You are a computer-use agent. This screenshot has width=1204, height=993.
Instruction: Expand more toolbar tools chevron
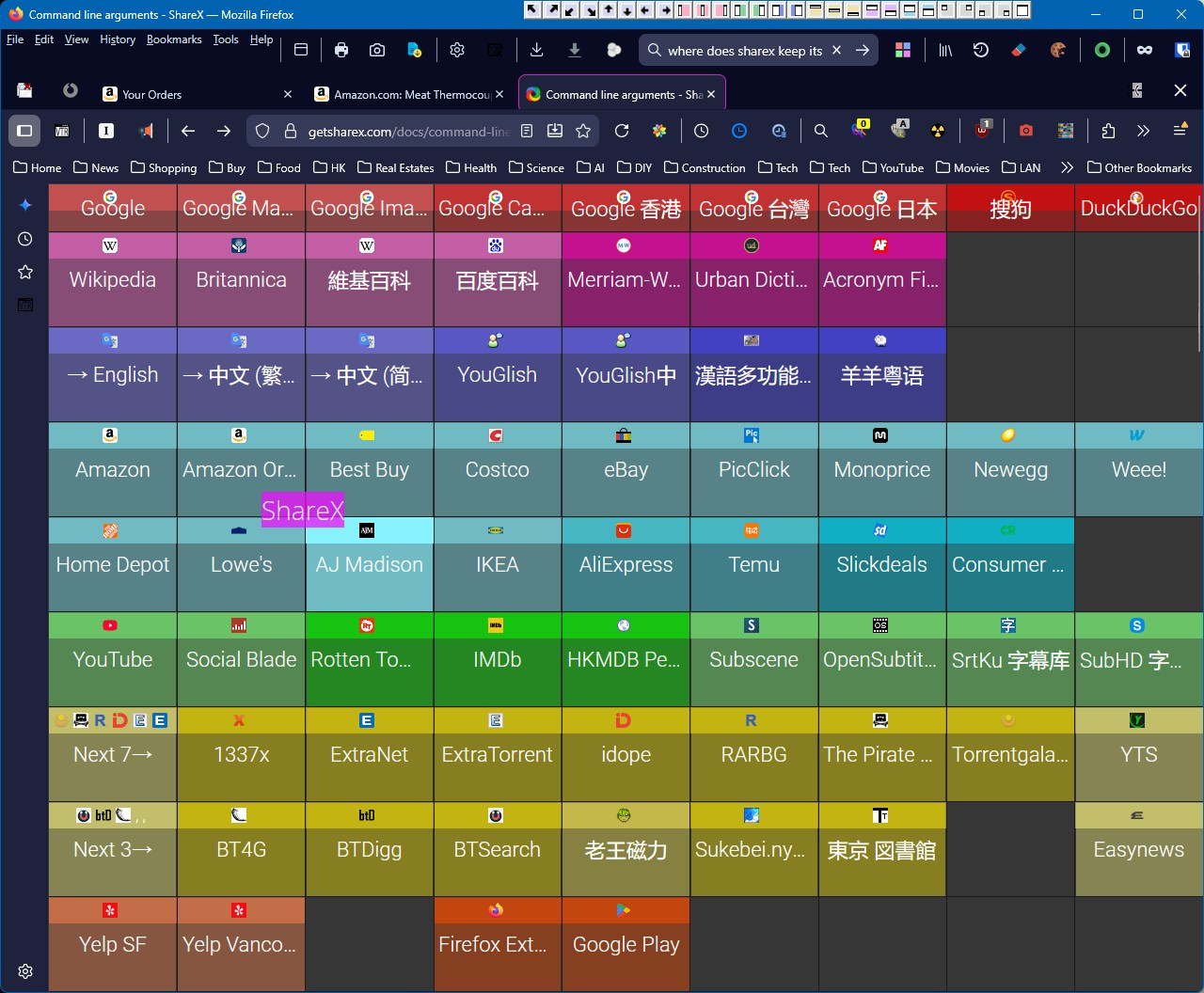[x=1143, y=132]
